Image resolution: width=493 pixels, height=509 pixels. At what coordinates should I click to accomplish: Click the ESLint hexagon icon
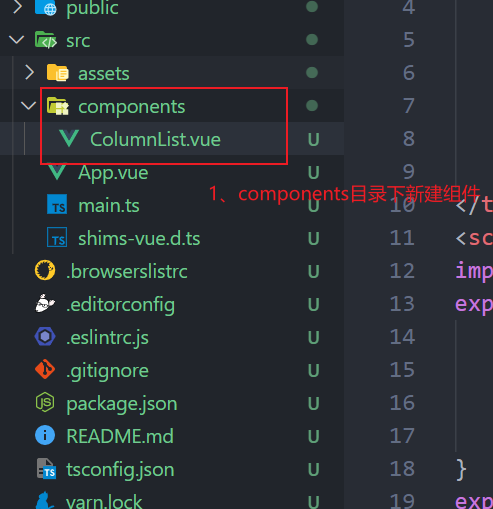click(x=45, y=336)
